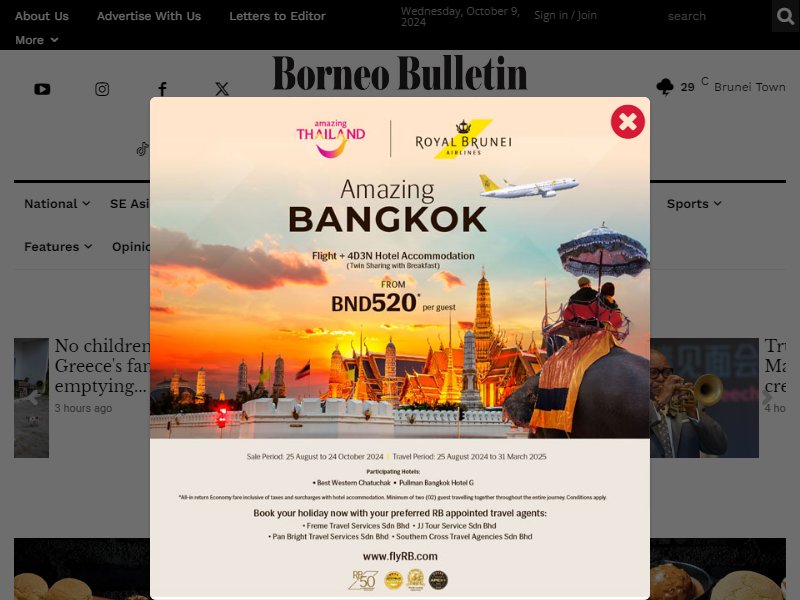Screen dimensions: 800x600
Task: Go to previous carousel slide arrow
Action: (x=34, y=397)
